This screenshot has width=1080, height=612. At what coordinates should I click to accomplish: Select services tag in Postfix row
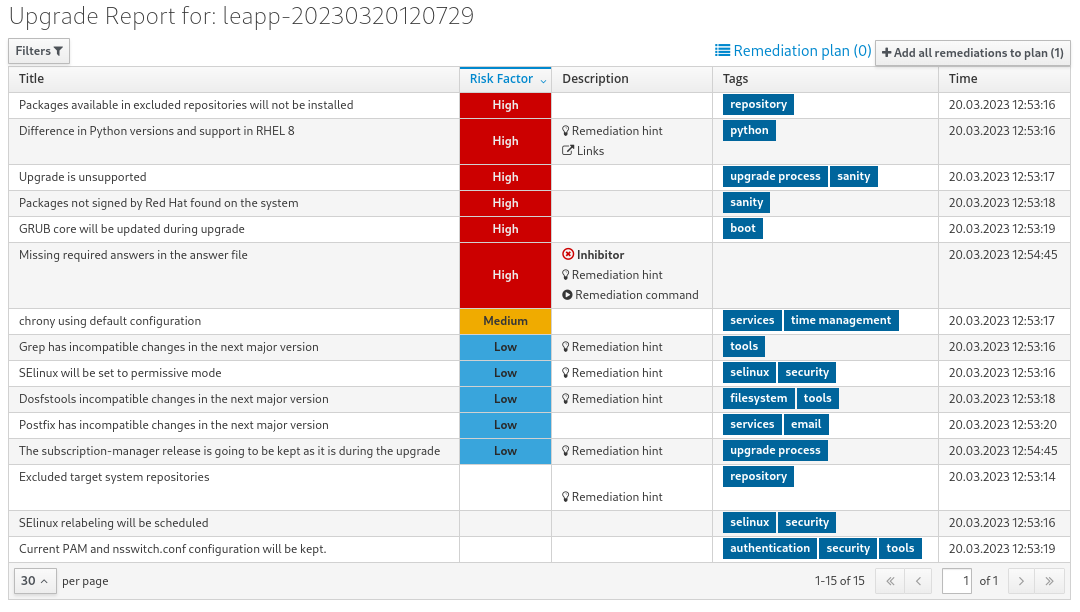point(752,424)
